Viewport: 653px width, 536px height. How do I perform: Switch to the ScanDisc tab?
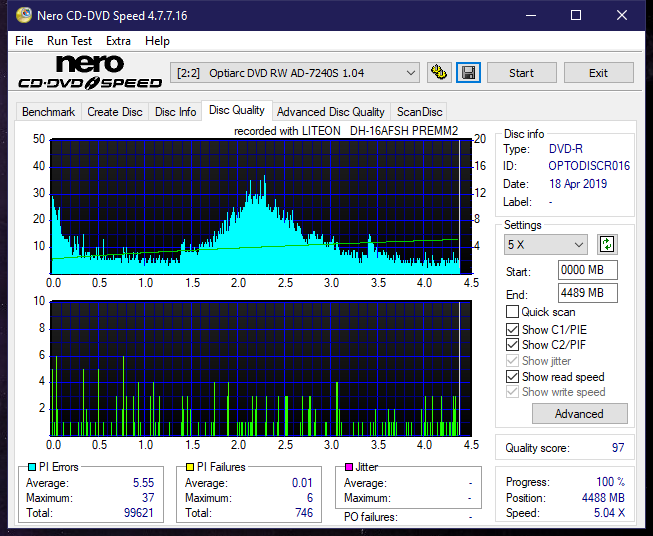419,112
